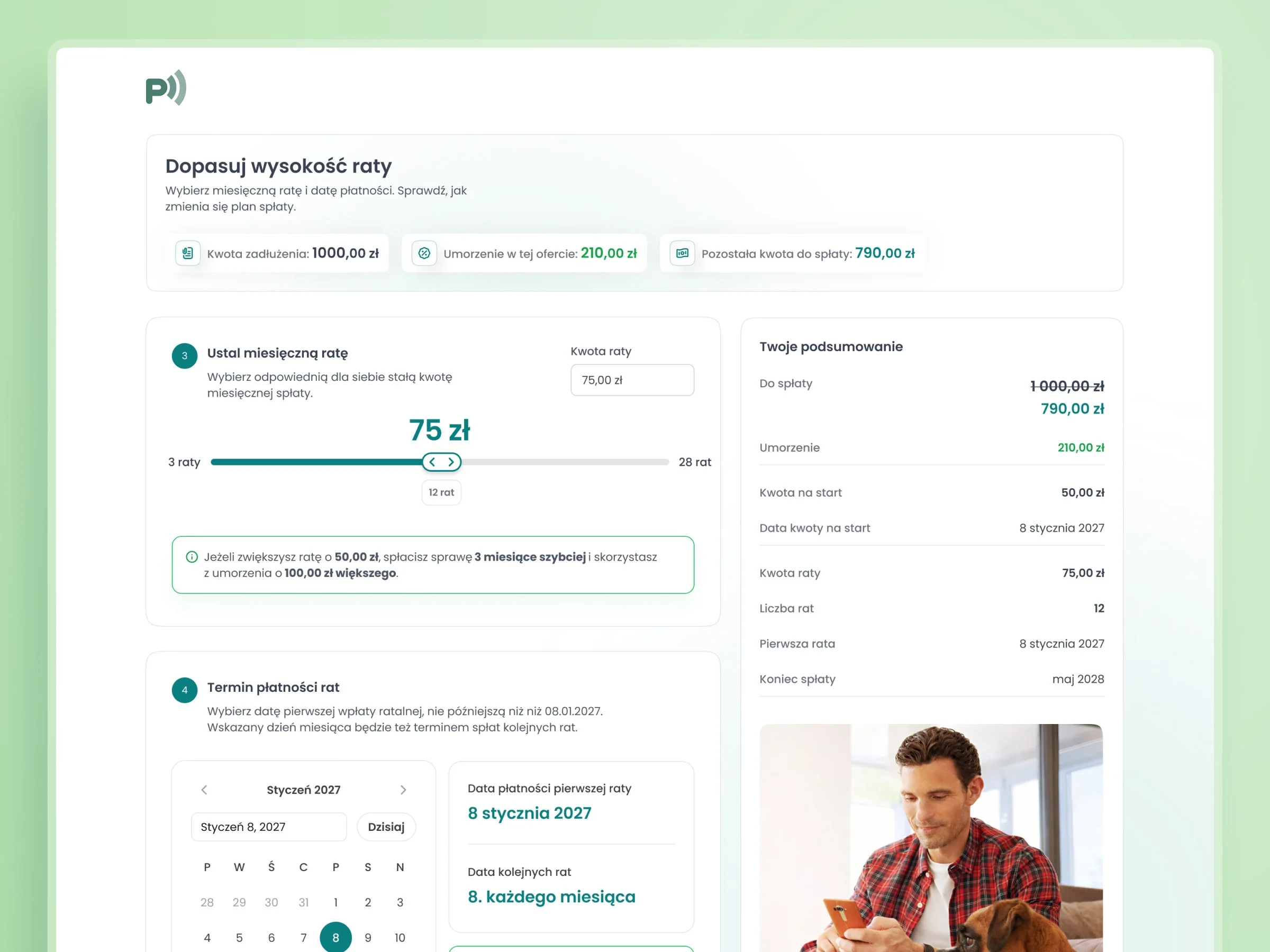Click the Styczeń 8, 2027 date field
This screenshot has width=1270, height=952.
(x=269, y=827)
